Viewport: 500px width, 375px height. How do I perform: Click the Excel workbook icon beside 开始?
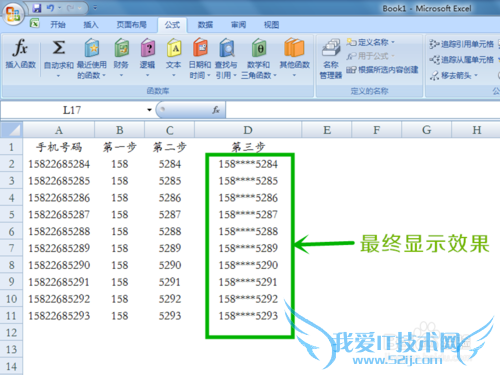[x=35, y=24]
